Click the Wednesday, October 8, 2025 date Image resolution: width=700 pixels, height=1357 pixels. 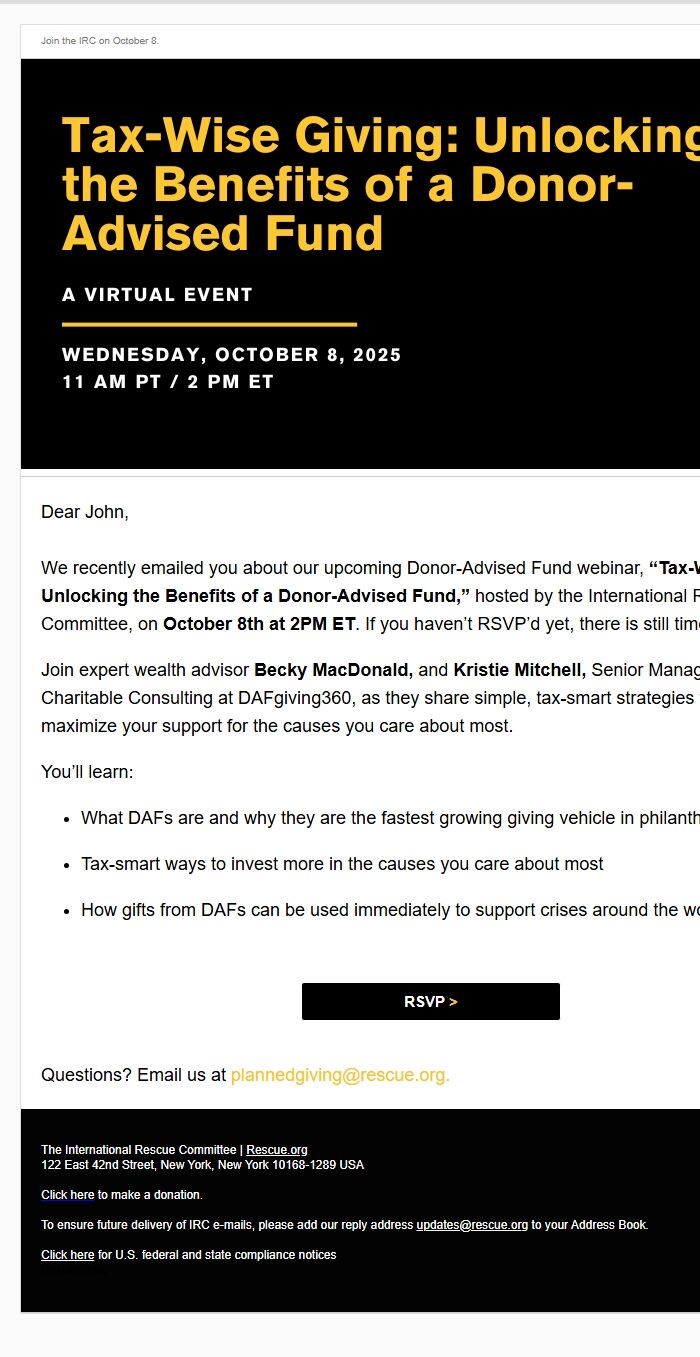(231, 355)
